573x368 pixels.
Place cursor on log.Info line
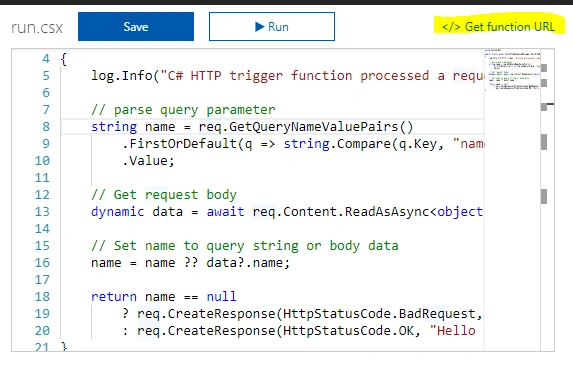pos(288,76)
